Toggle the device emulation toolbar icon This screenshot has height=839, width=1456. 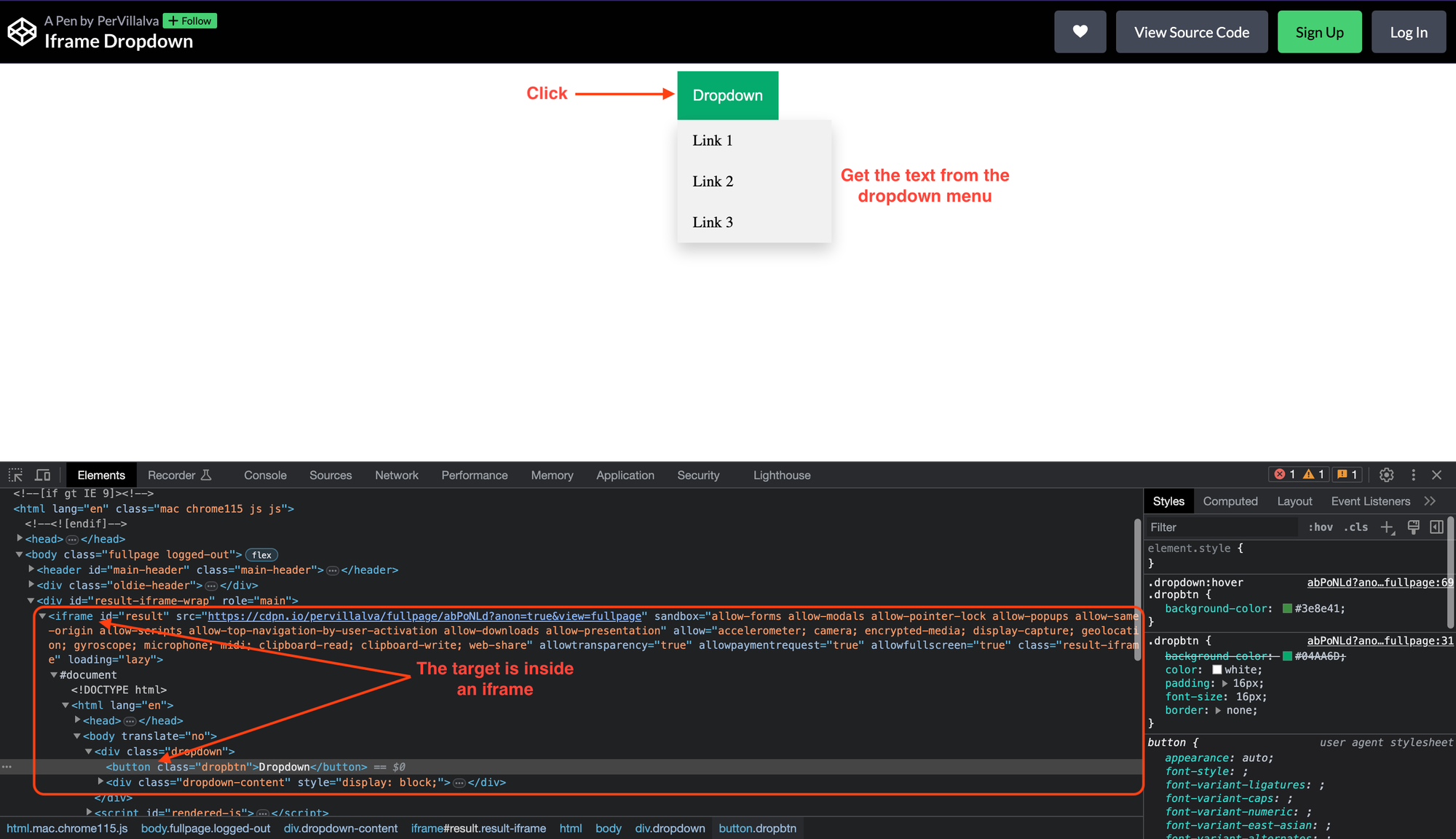tap(42, 475)
